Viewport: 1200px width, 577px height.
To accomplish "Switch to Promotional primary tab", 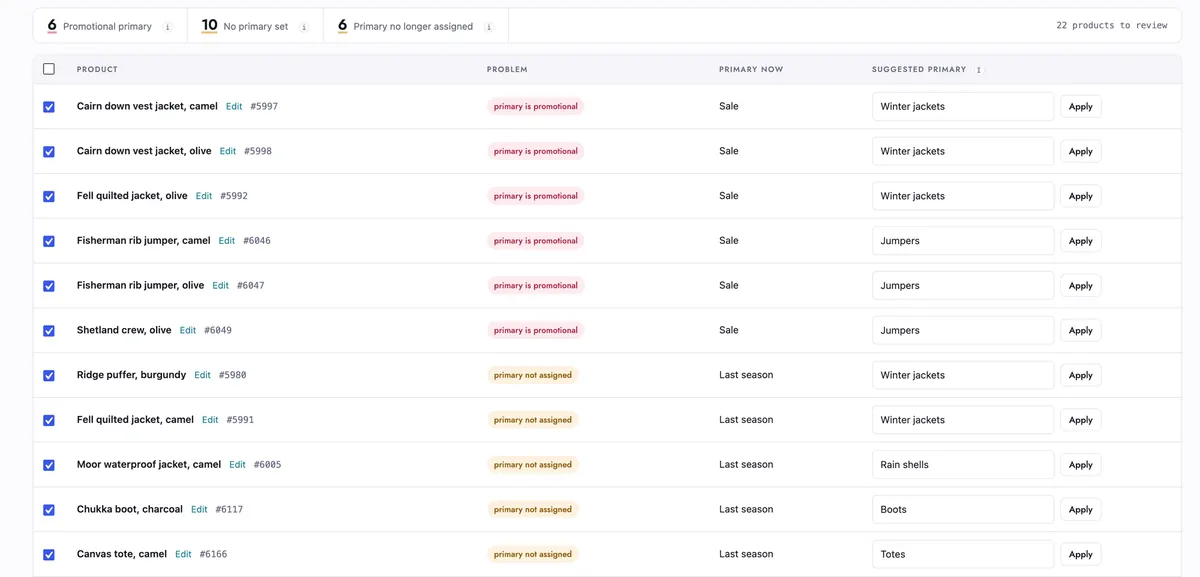I will coord(110,26).
